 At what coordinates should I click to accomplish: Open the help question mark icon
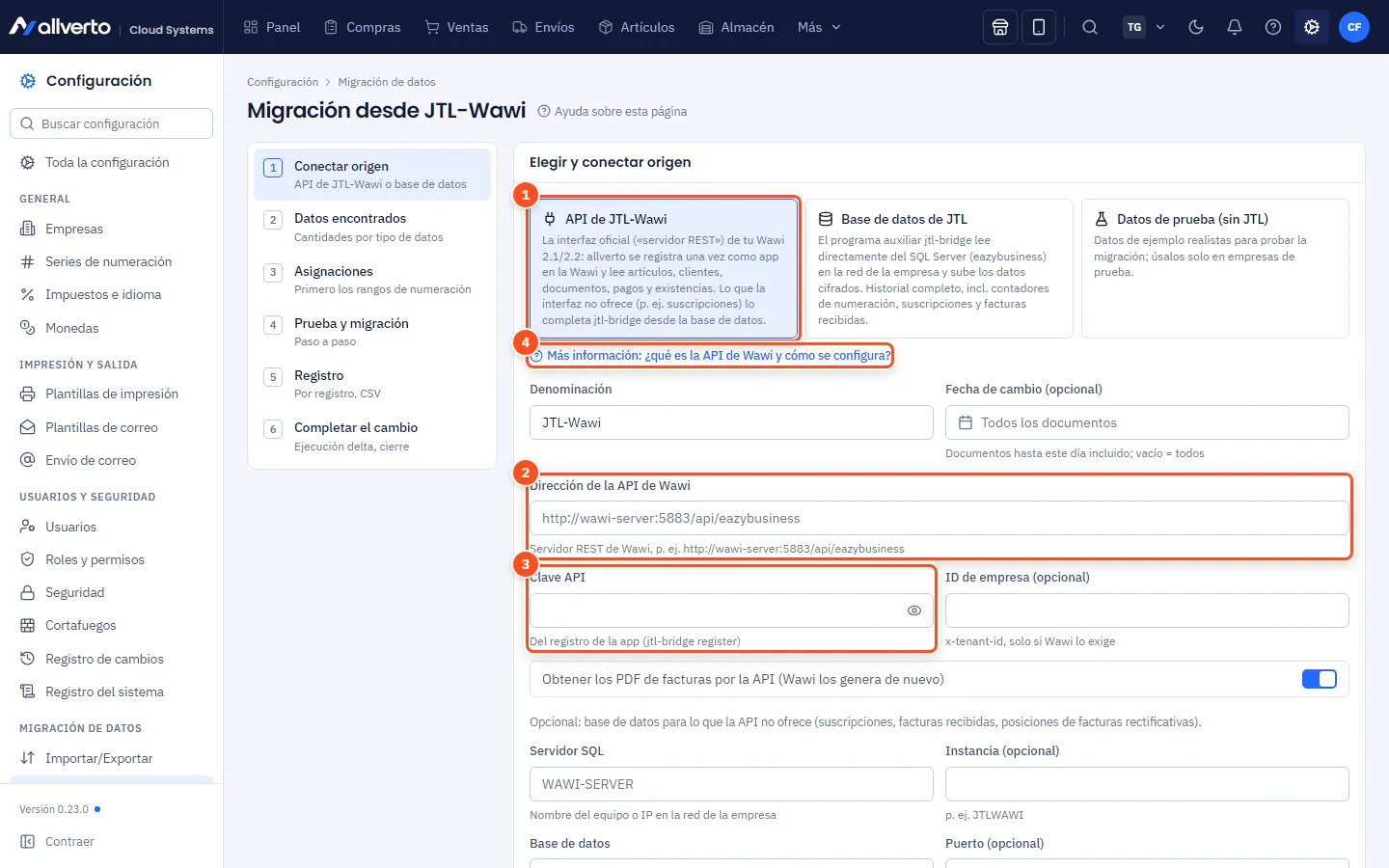[1273, 27]
